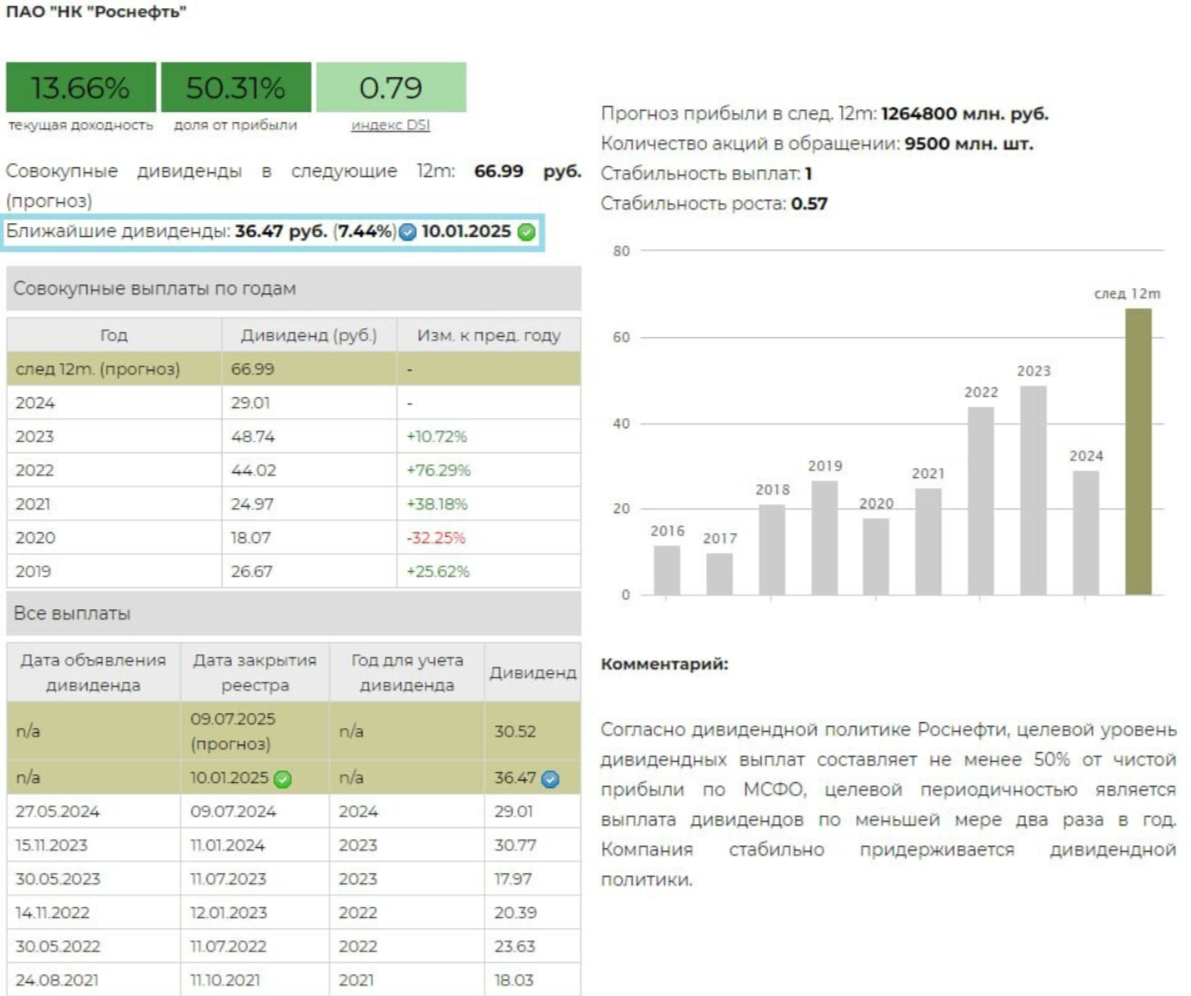Click the 2020 bar in dividend chart
Screen dimensions: 1191x996
pyautogui.click(x=876, y=556)
